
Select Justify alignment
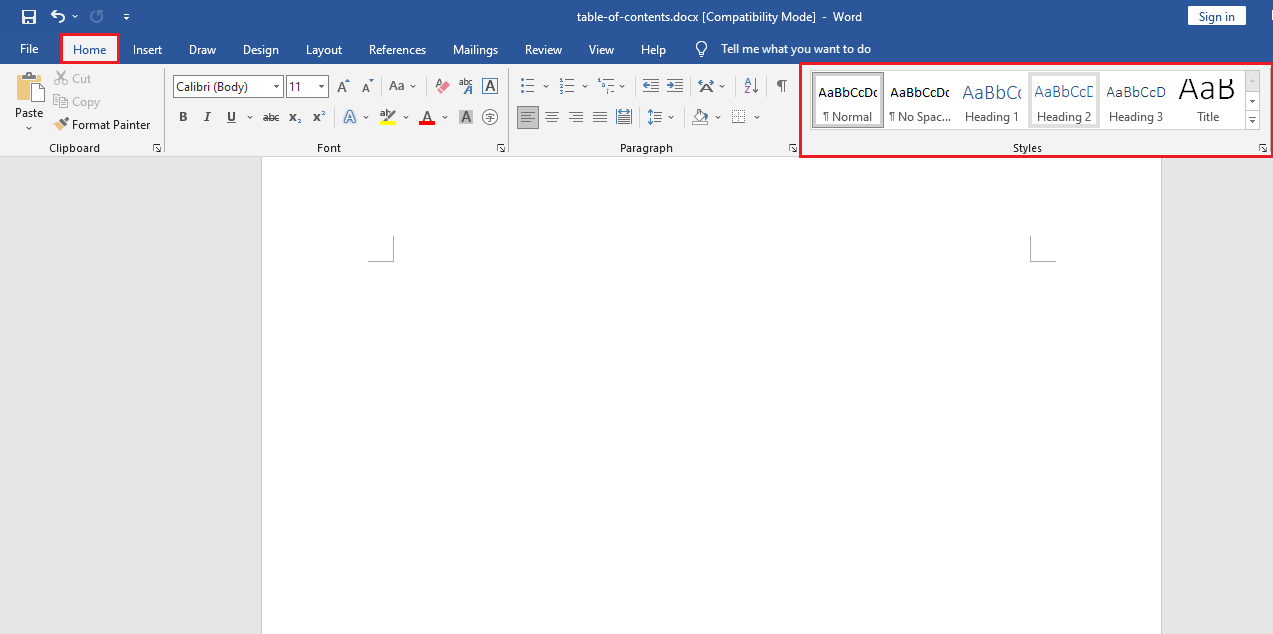600,117
